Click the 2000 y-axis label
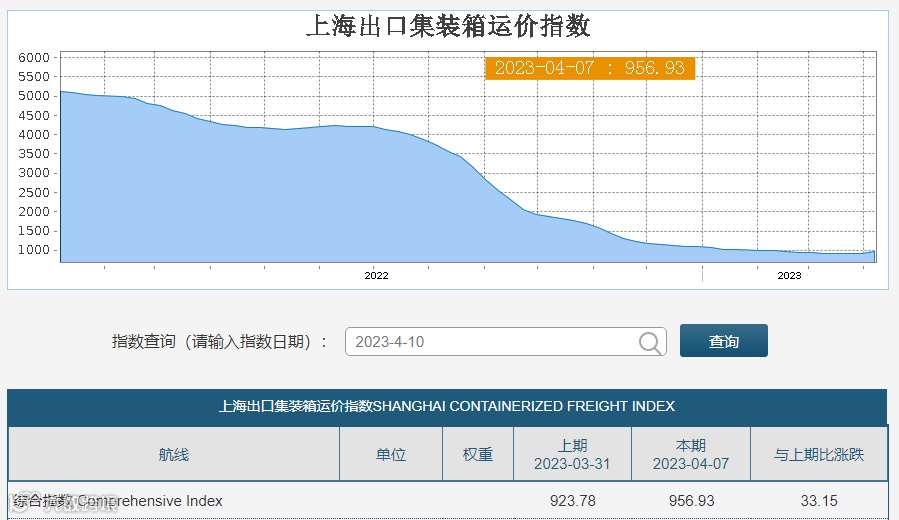 tap(34, 212)
